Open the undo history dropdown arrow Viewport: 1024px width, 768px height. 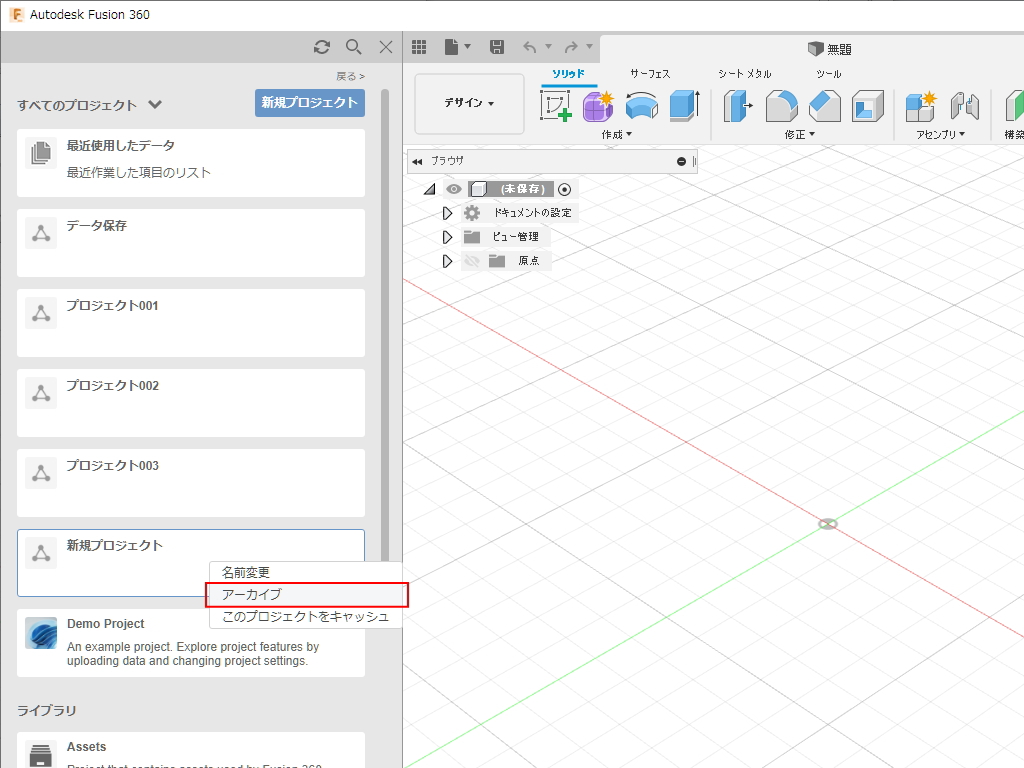[549, 46]
